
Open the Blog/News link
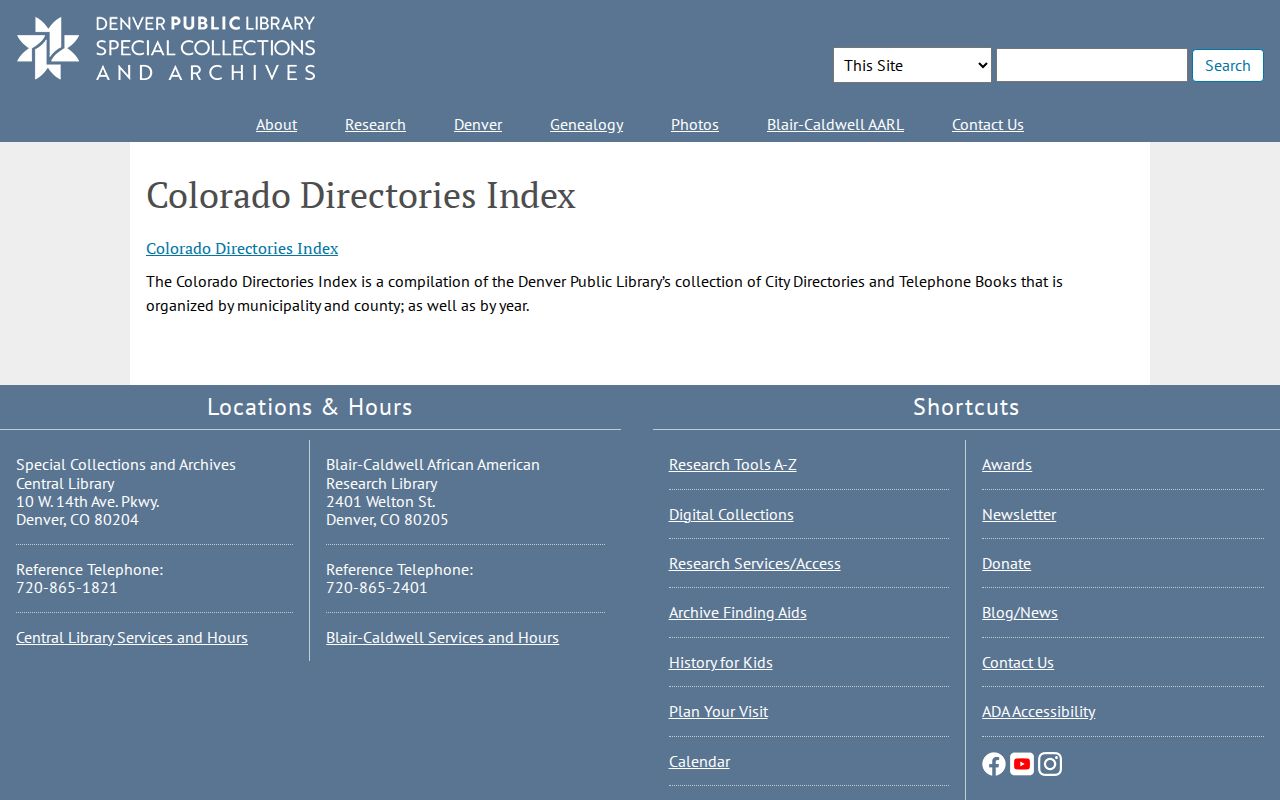tap(1020, 612)
